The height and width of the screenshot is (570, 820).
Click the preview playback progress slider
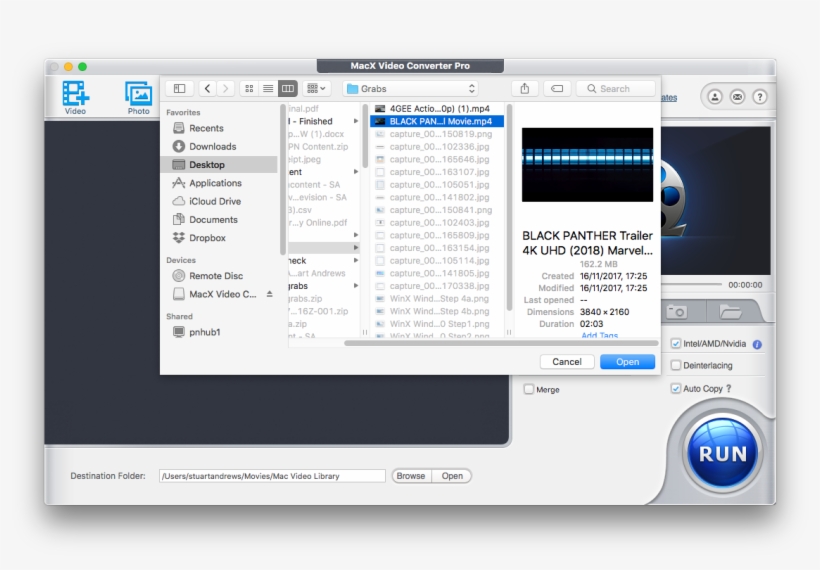pos(691,284)
